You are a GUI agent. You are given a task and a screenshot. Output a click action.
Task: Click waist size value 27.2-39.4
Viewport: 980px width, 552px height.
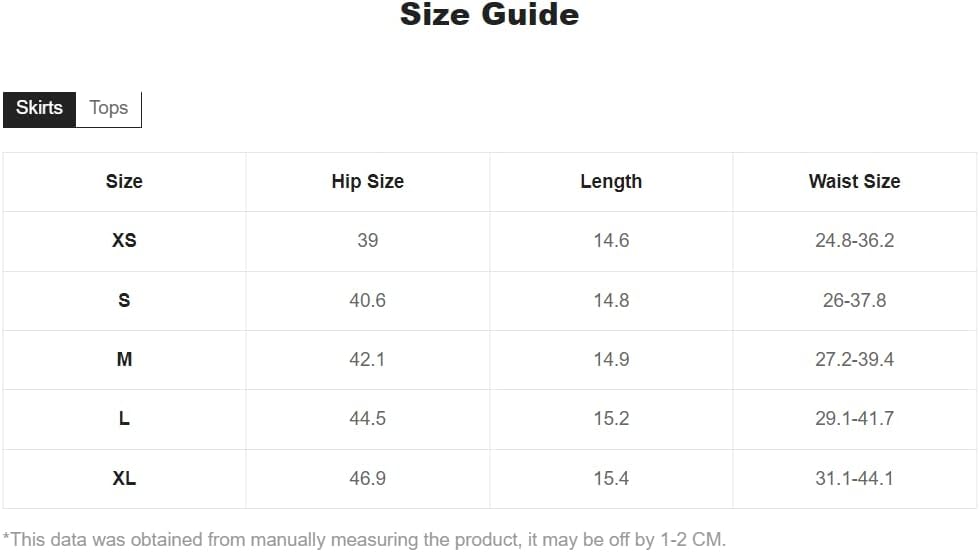(x=854, y=359)
